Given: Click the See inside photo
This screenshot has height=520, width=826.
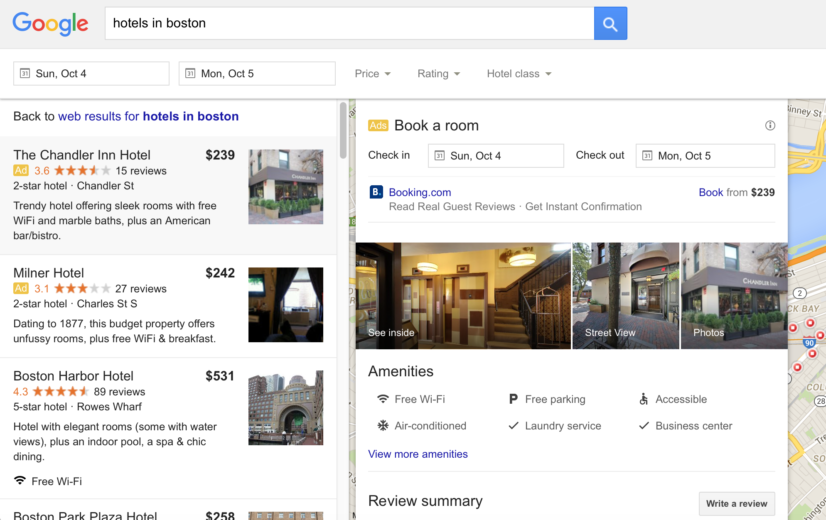Looking at the screenshot, I should 463,296.
